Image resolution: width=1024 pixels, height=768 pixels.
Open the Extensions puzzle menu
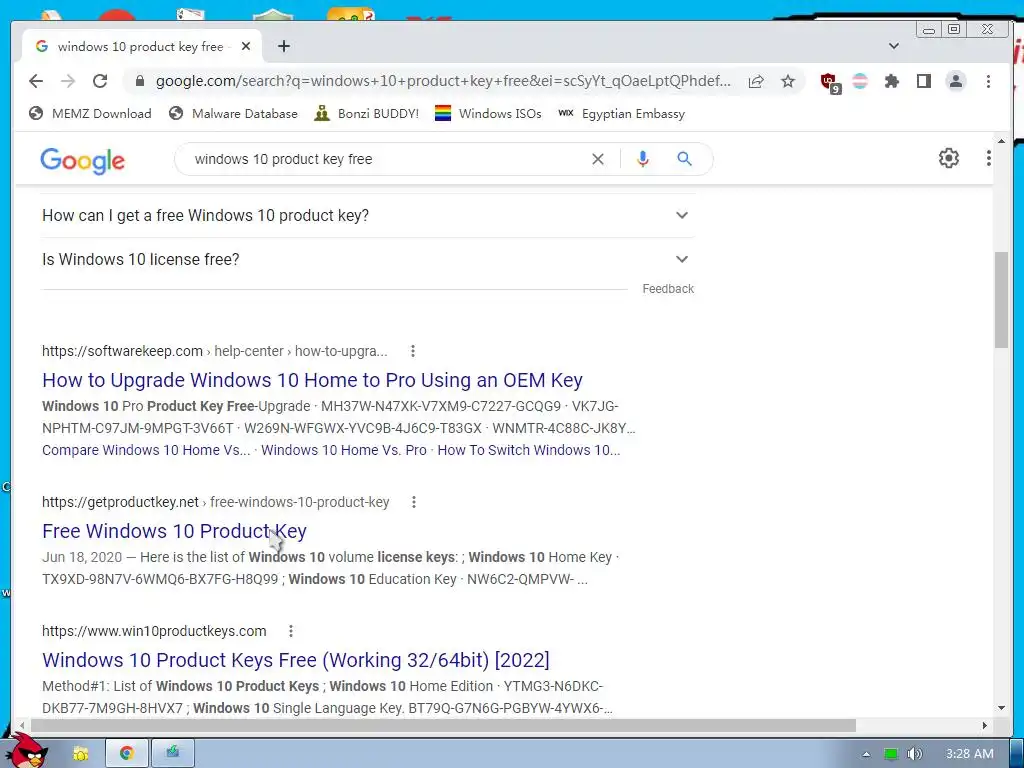pos(891,81)
